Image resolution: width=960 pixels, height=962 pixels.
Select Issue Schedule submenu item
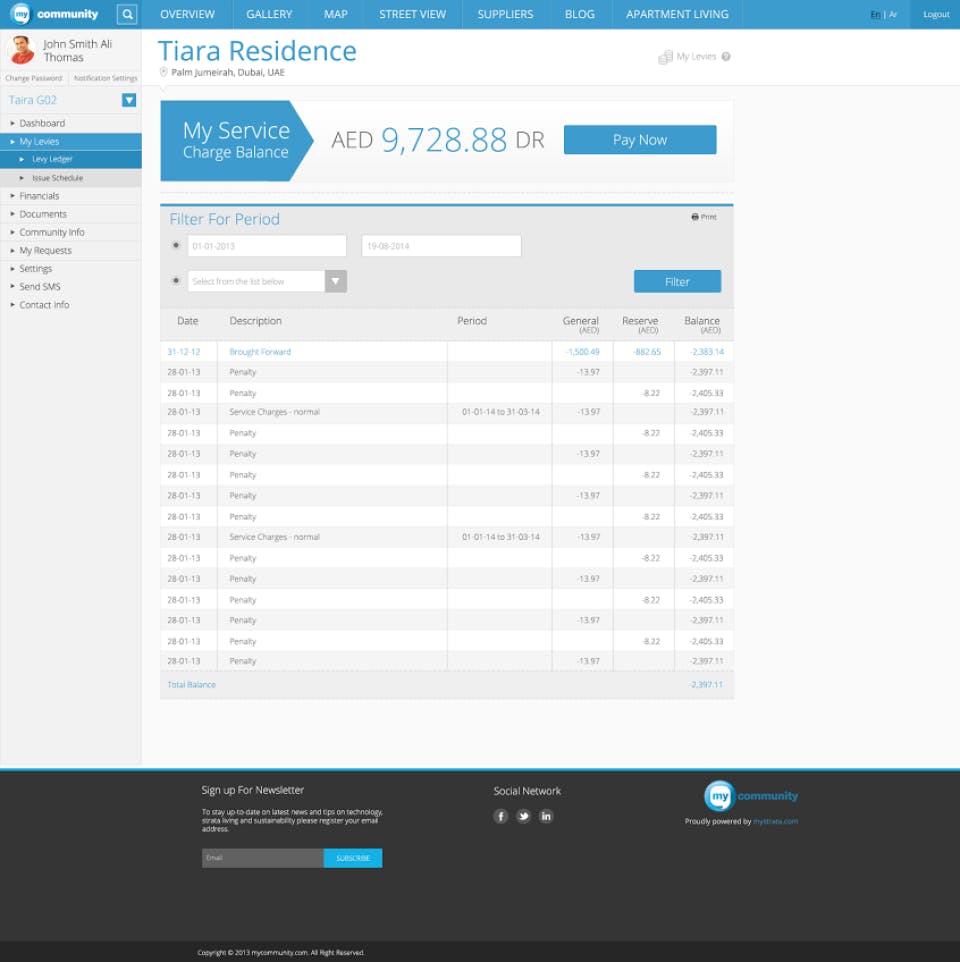(x=71, y=178)
